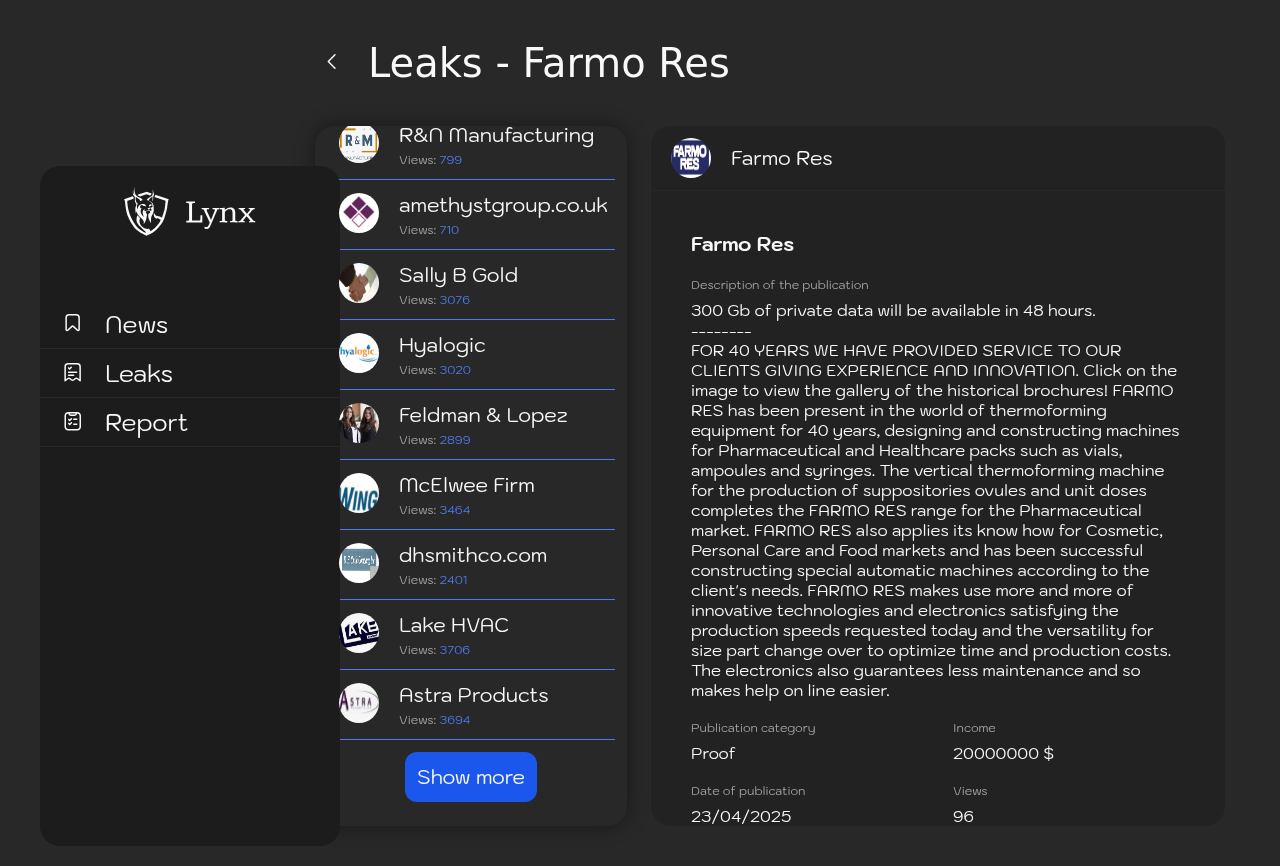Image resolution: width=1280 pixels, height=866 pixels.
Task: Click the Hyalogic views count 3020
Action: (x=455, y=370)
